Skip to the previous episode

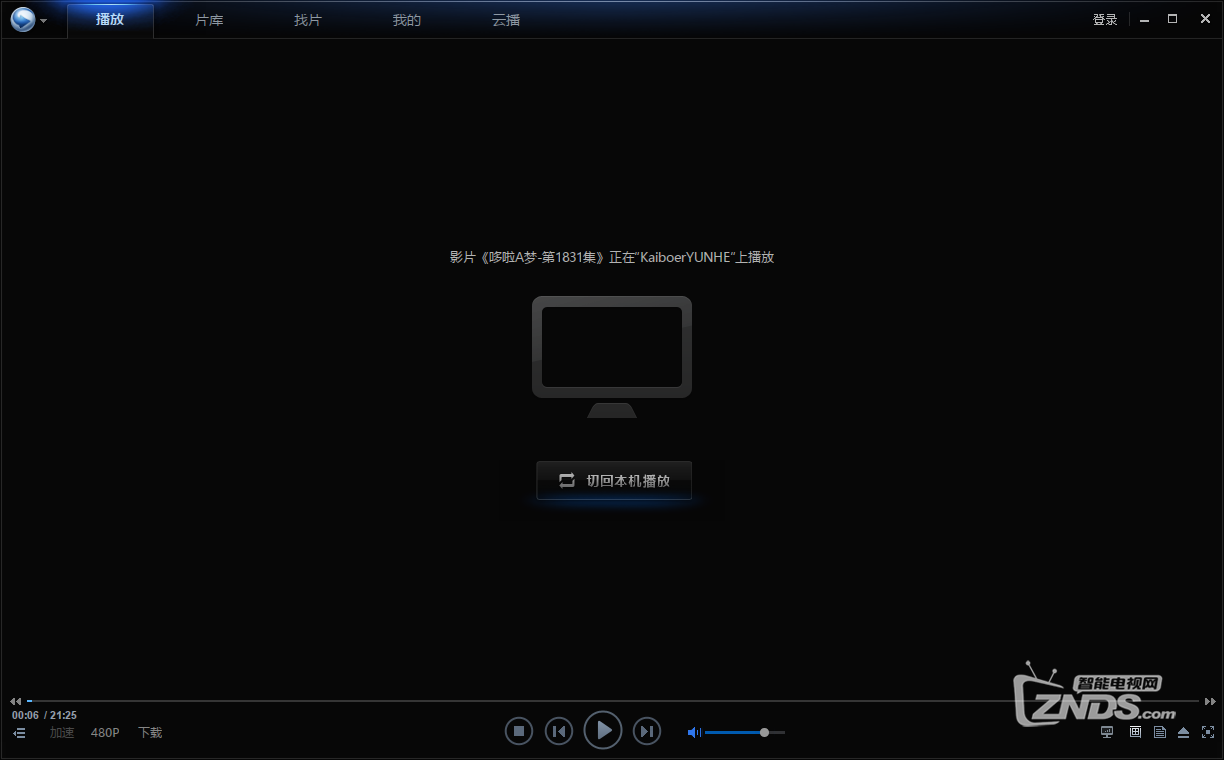pyautogui.click(x=559, y=731)
